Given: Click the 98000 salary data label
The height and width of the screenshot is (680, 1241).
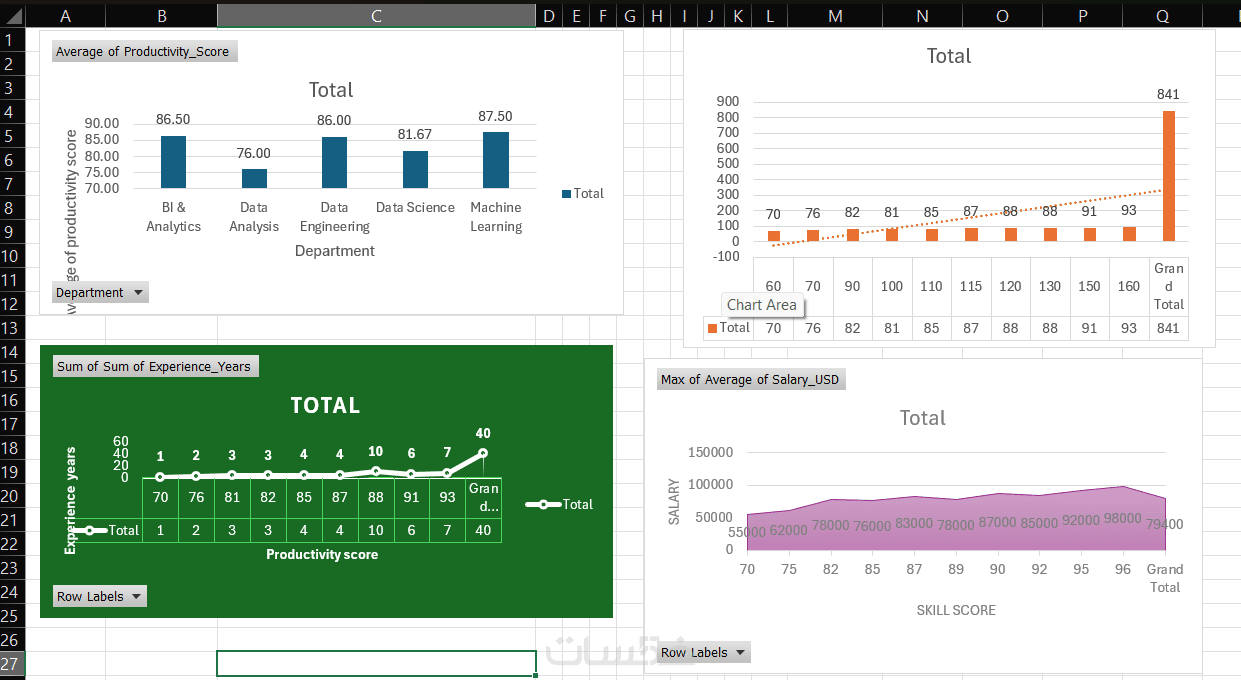Looking at the screenshot, I should [x=1123, y=518].
